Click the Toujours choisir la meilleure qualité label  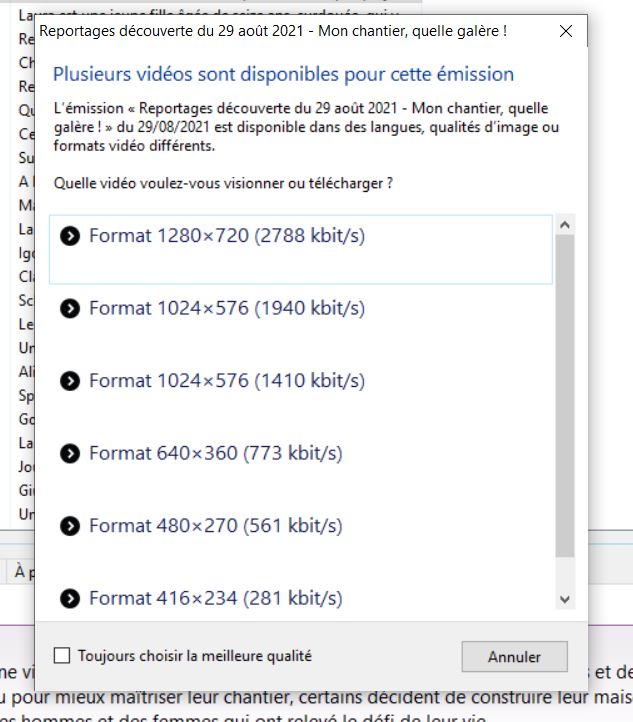tap(194, 656)
